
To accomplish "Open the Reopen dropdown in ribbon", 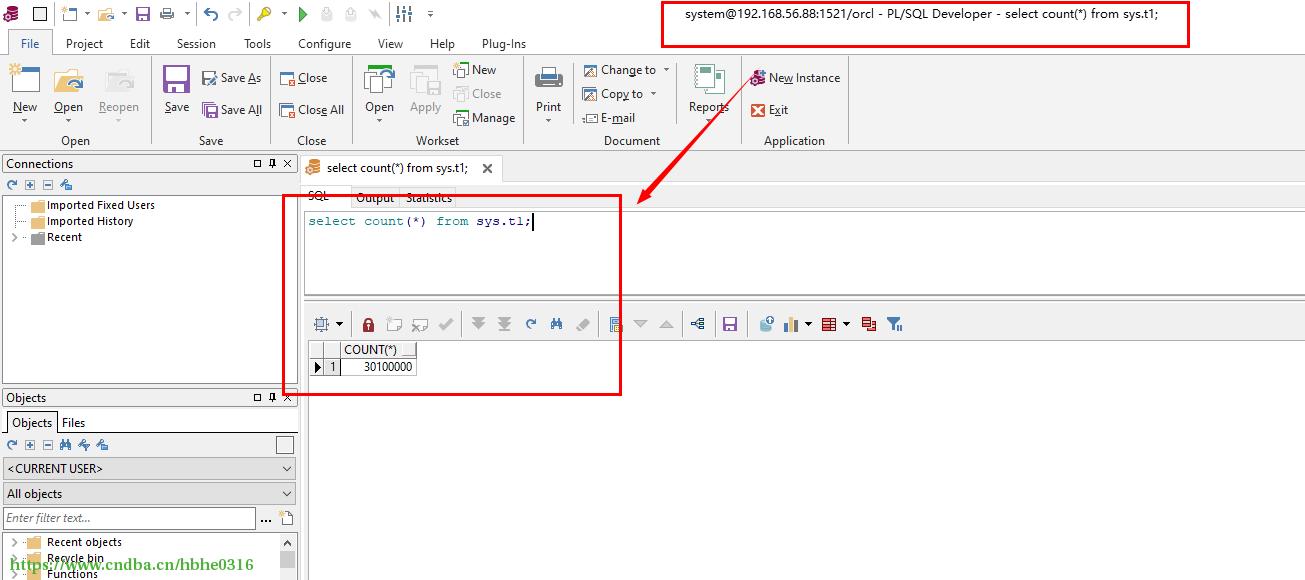I will (118, 121).
